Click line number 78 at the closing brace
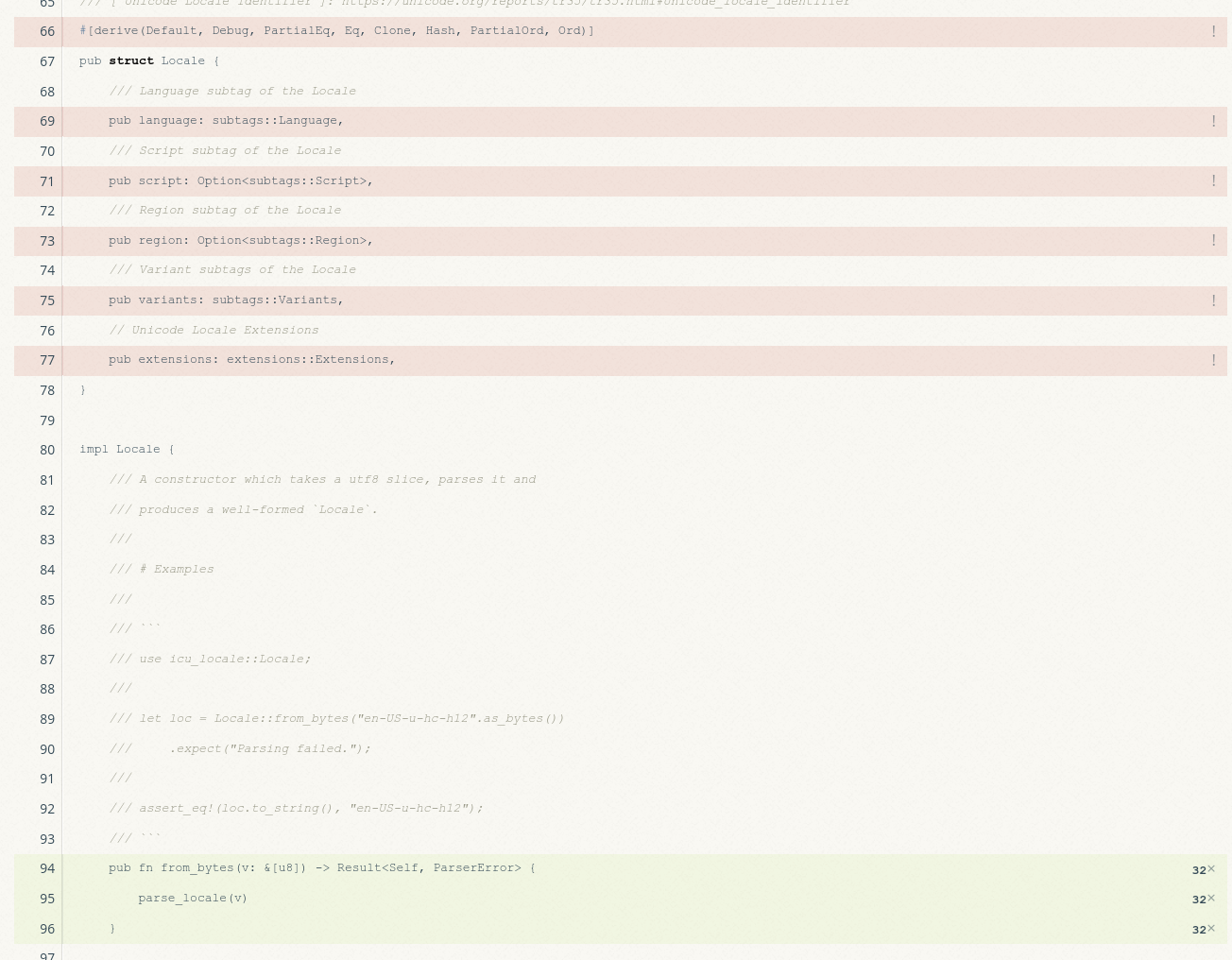Screen dimensions: 1232x960 click(x=47, y=390)
